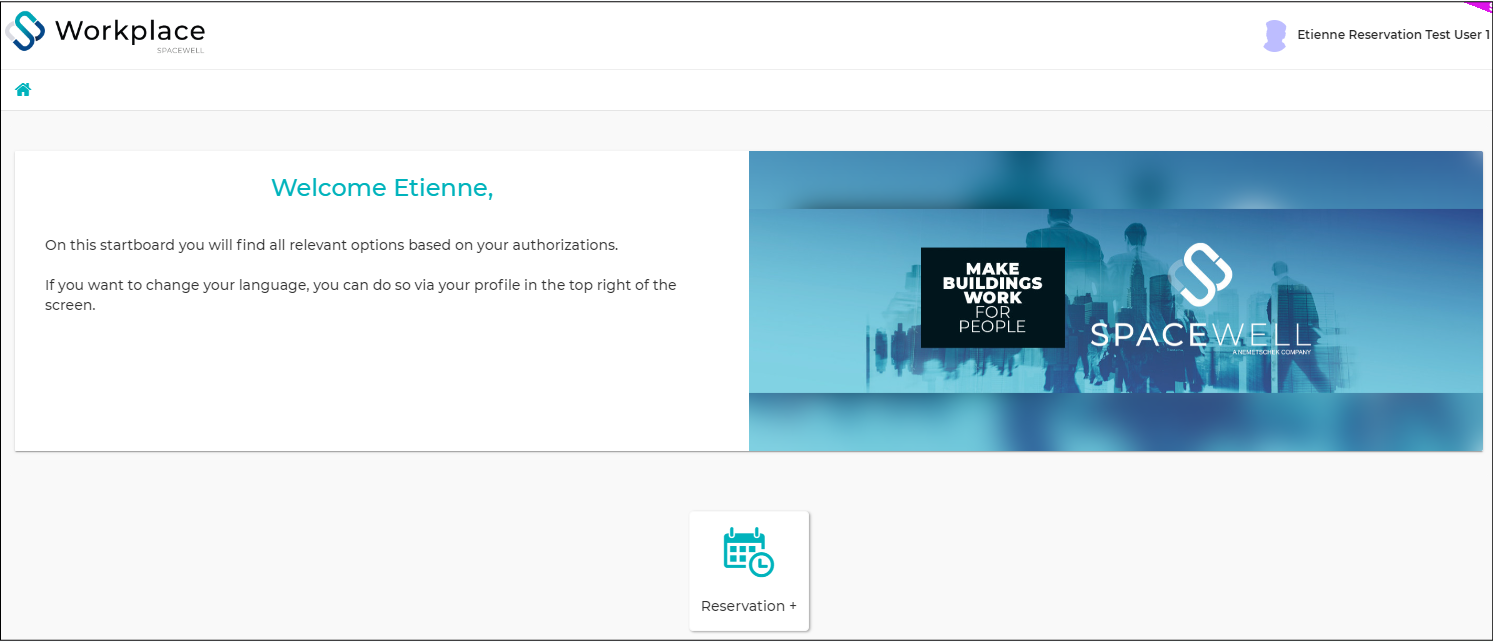Go to the home breadcrumb icon
1493x642 pixels.
[23, 90]
